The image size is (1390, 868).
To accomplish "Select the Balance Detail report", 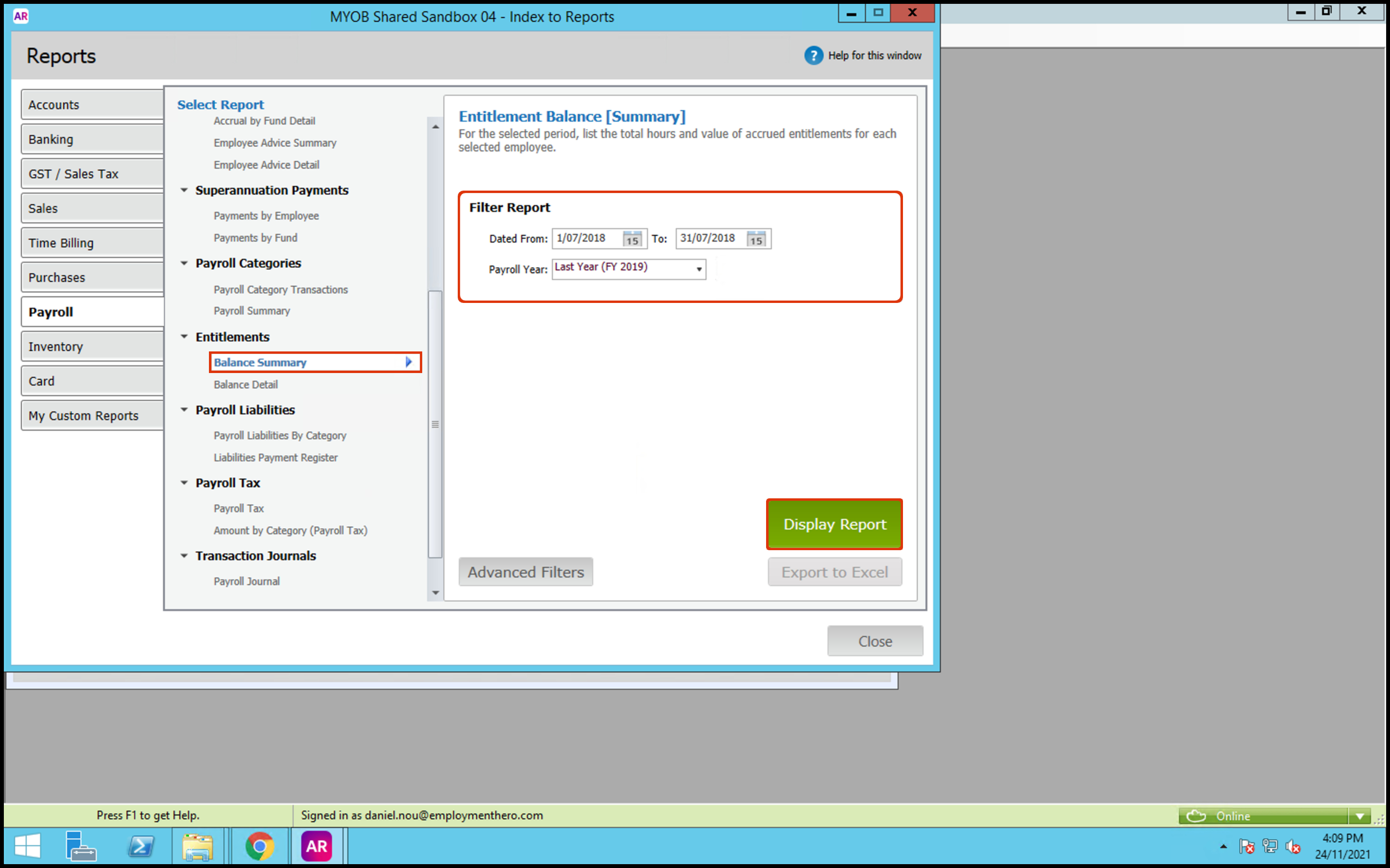I will (x=246, y=385).
